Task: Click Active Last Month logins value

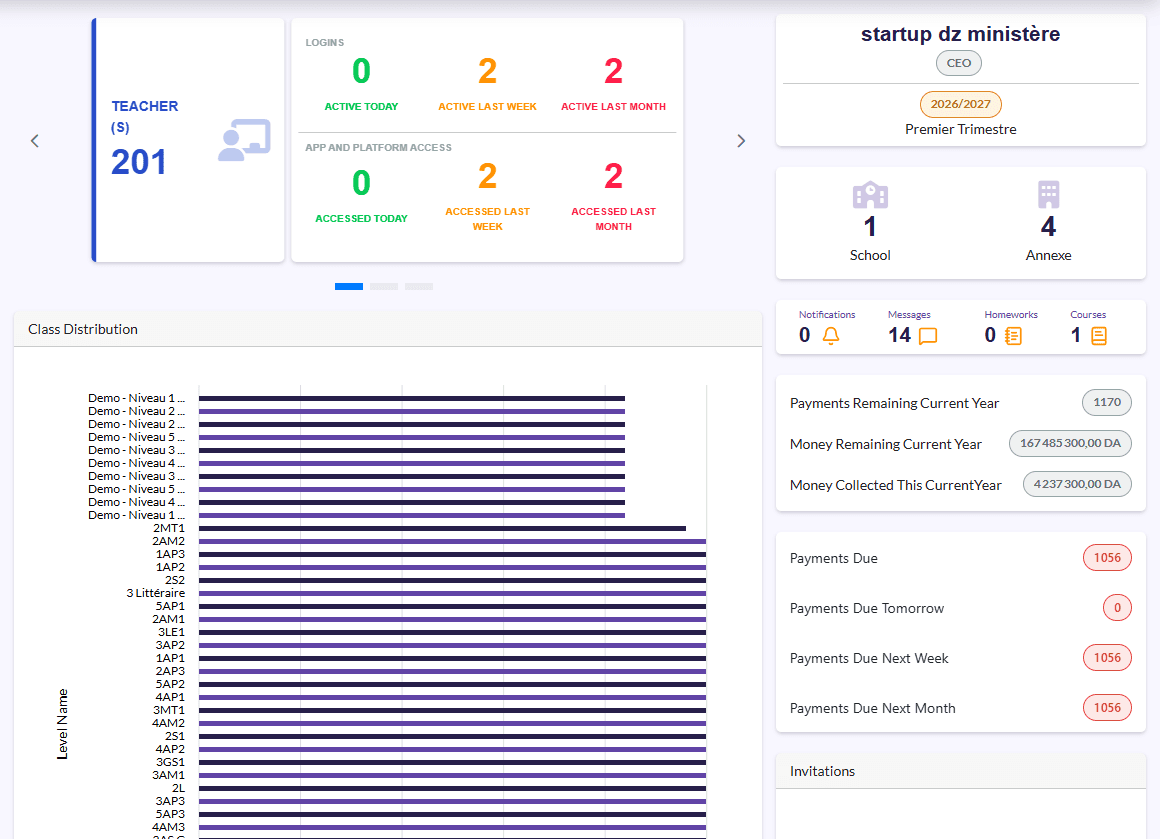Action: pos(613,72)
